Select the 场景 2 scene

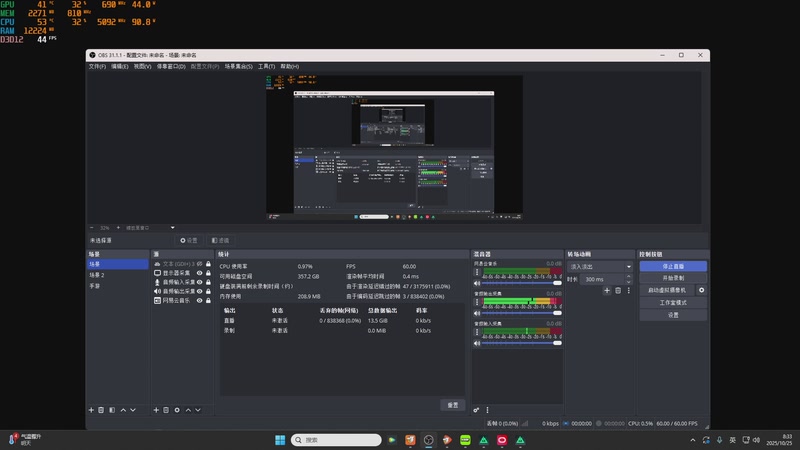tap(118, 275)
